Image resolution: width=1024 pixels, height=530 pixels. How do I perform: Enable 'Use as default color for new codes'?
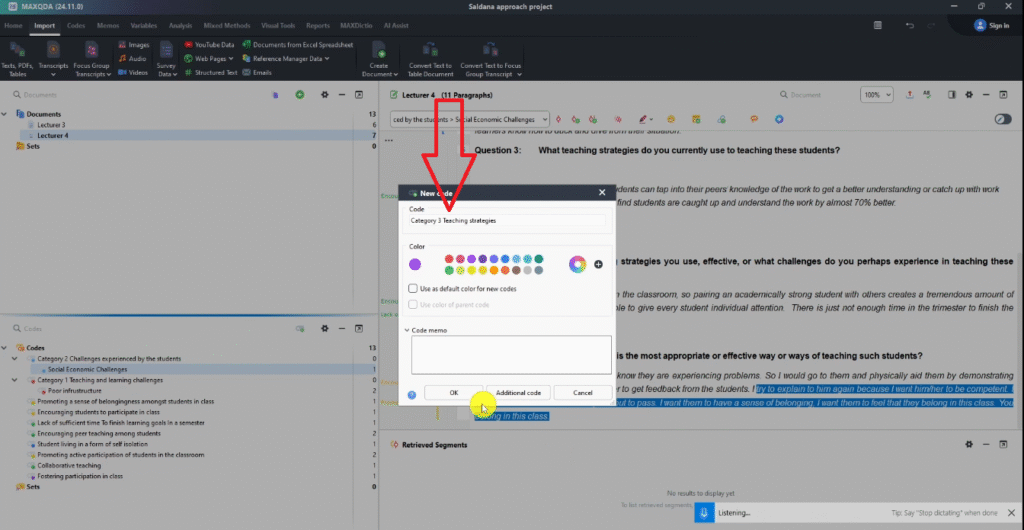click(x=414, y=288)
